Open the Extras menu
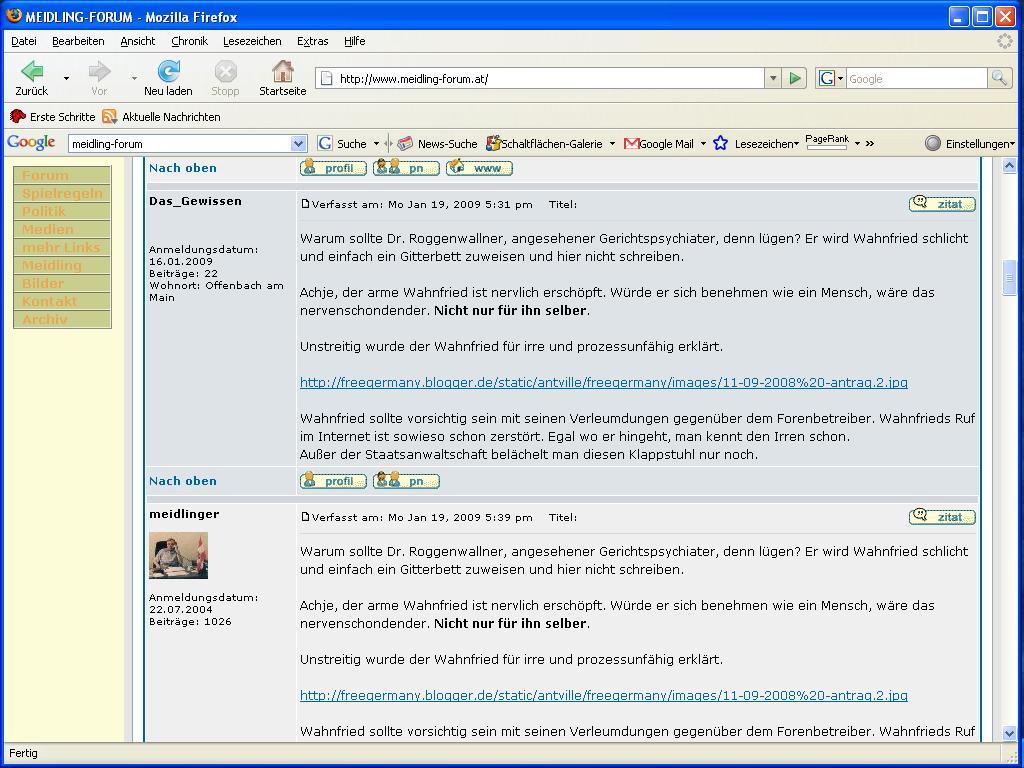The image size is (1024, 768). pos(312,41)
